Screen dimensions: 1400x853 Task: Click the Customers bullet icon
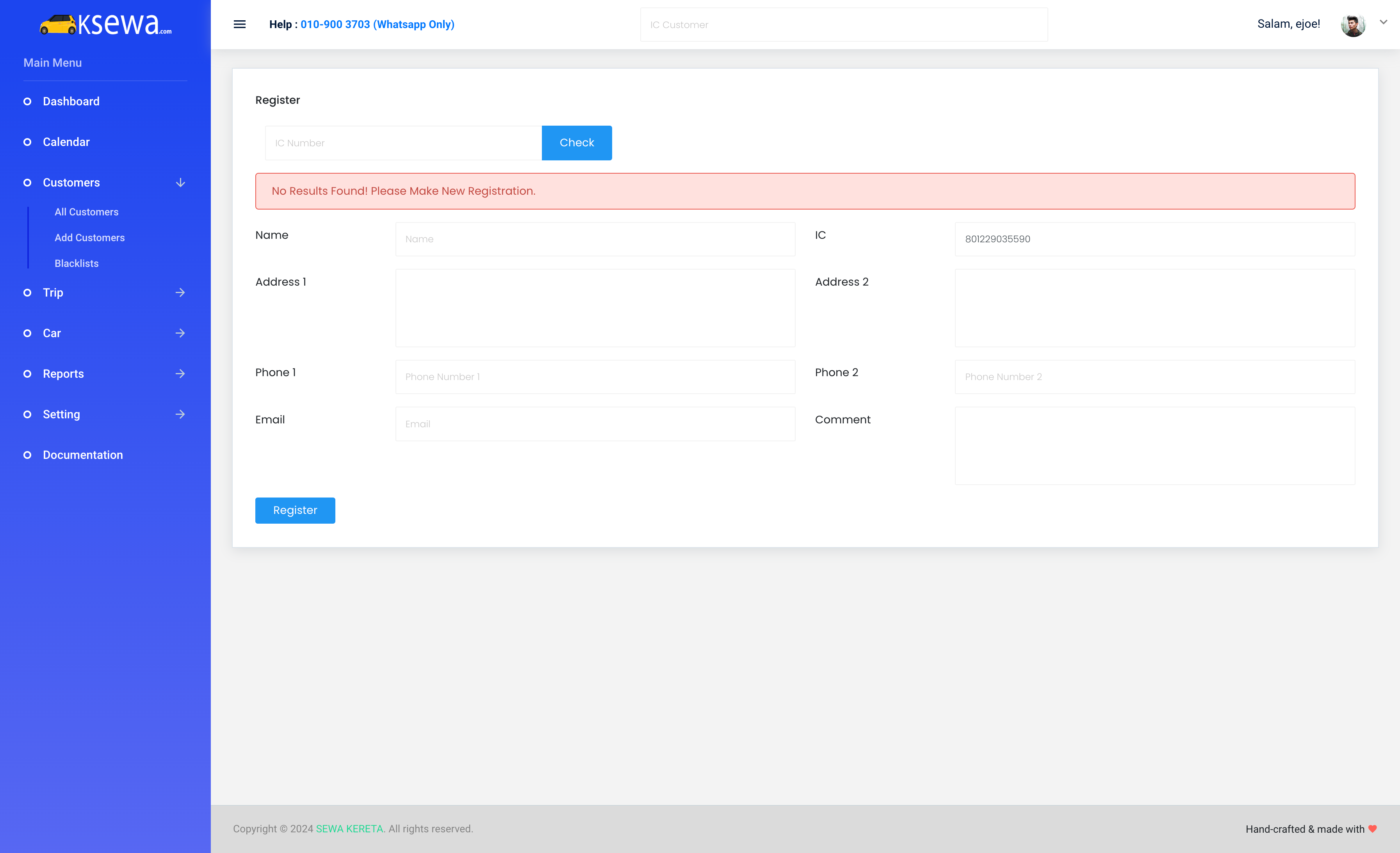[27, 183]
